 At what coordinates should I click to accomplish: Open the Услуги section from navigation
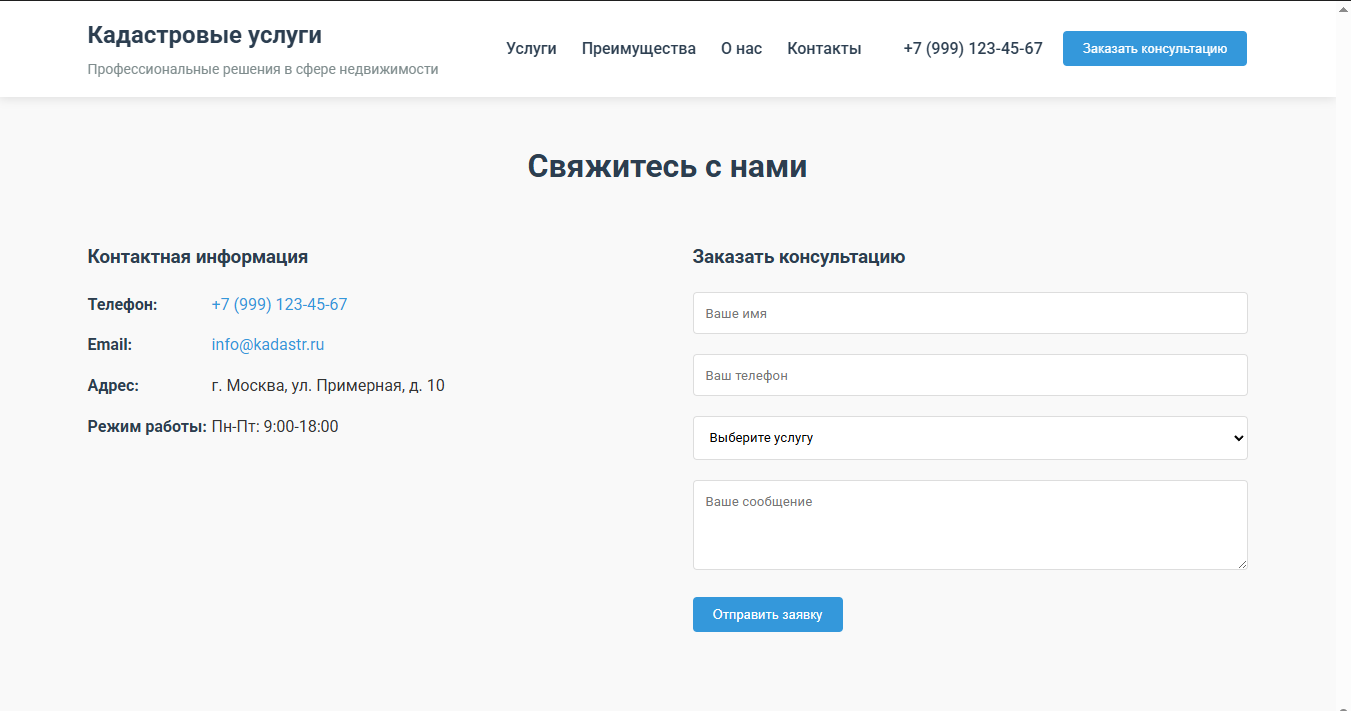531,48
